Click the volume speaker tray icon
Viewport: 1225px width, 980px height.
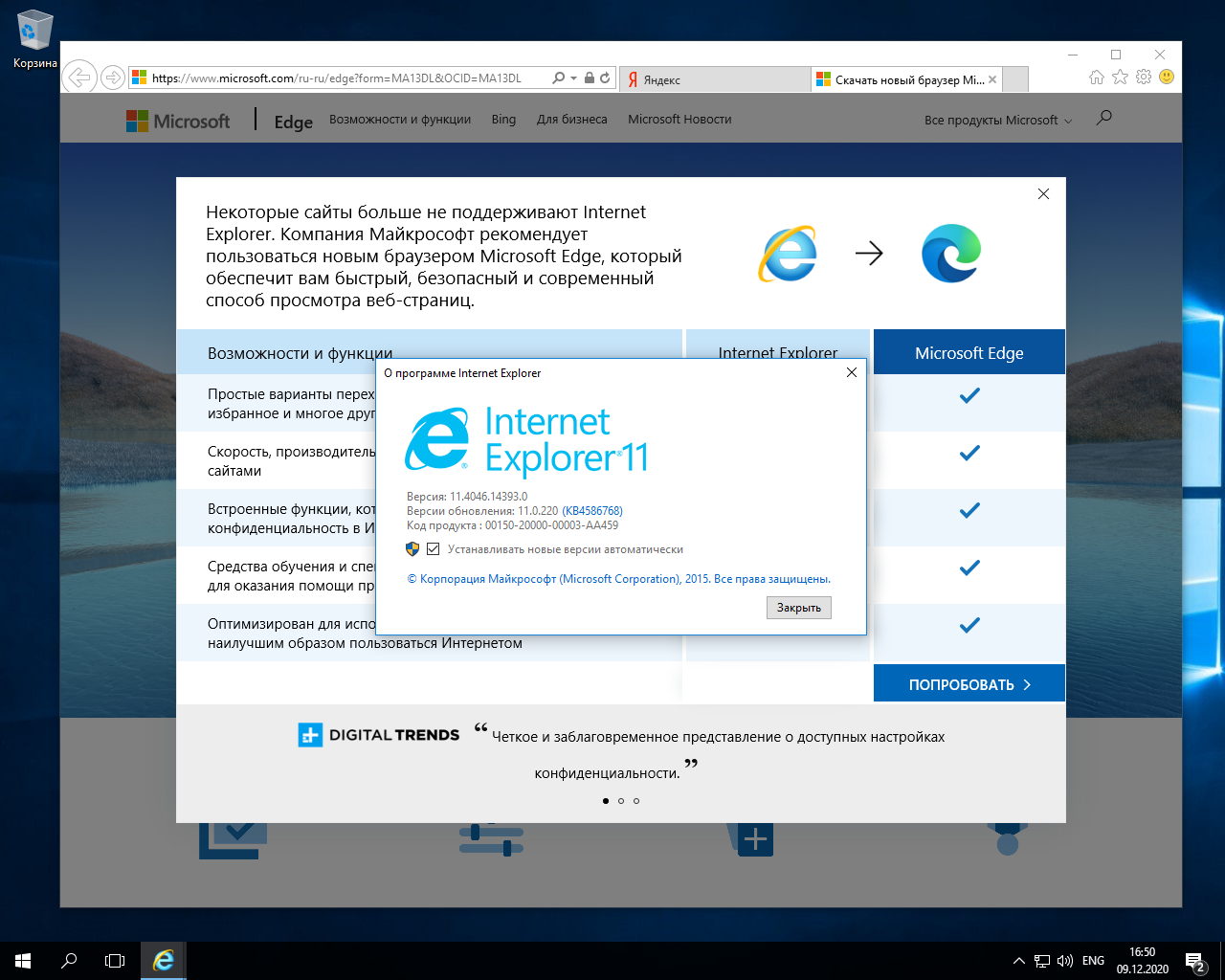1064,961
